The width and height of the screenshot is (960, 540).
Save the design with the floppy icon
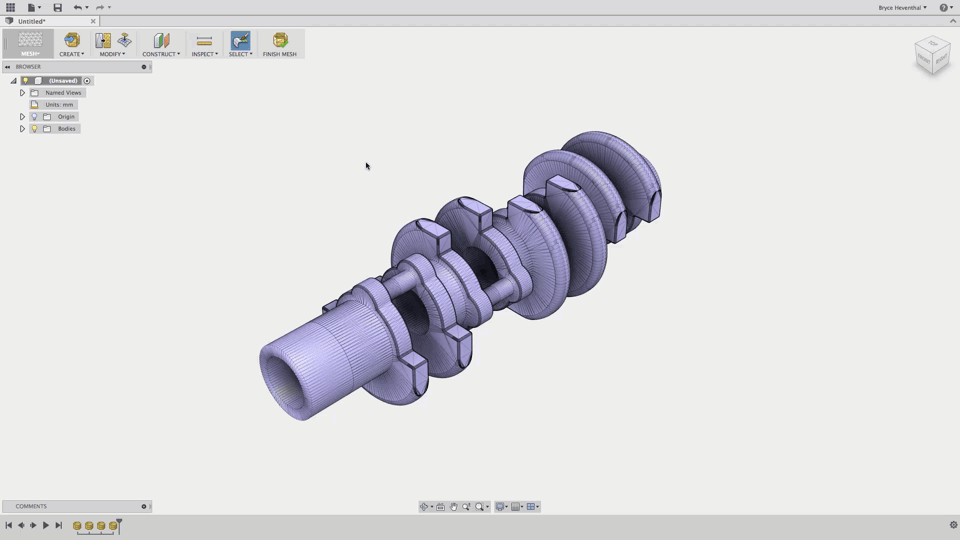58,7
